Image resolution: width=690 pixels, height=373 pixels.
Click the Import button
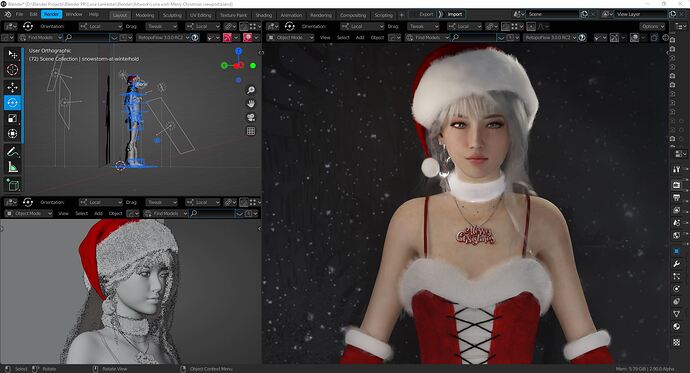click(455, 15)
